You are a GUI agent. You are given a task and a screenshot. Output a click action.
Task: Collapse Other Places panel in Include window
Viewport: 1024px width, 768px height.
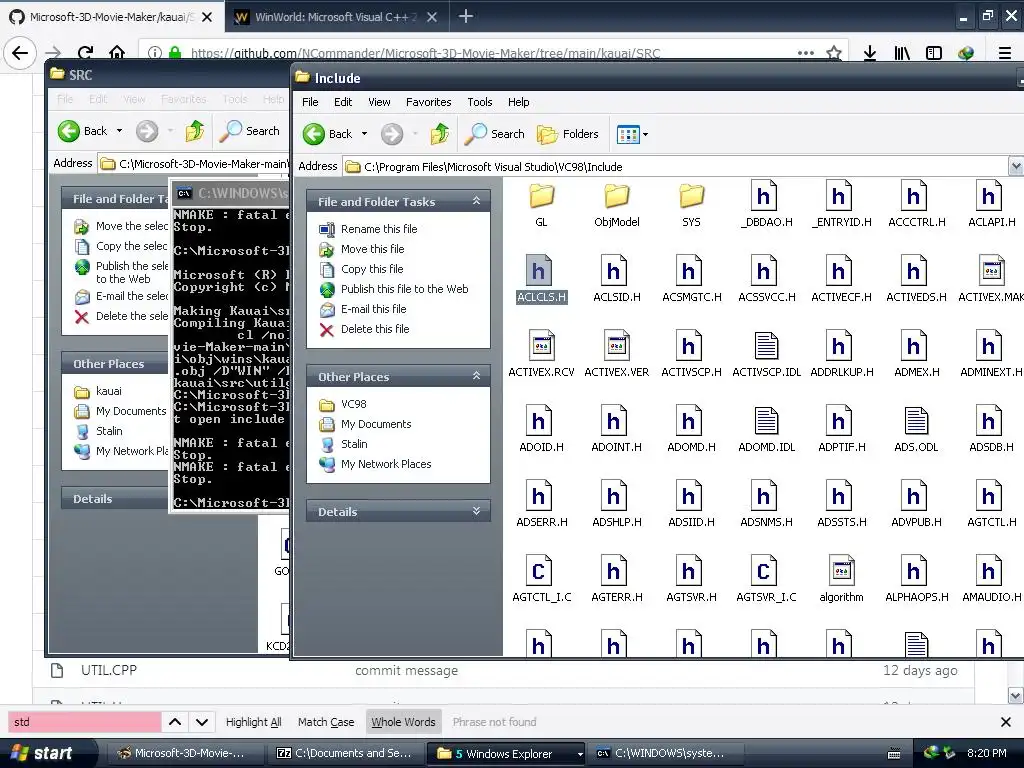click(477, 376)
